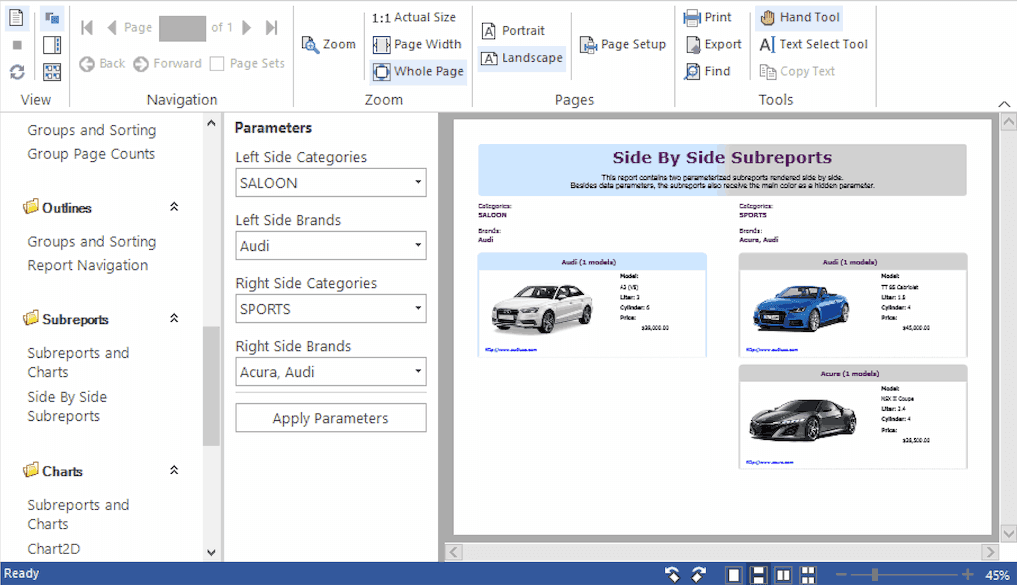Click the Back navigation button

point(102,64)
